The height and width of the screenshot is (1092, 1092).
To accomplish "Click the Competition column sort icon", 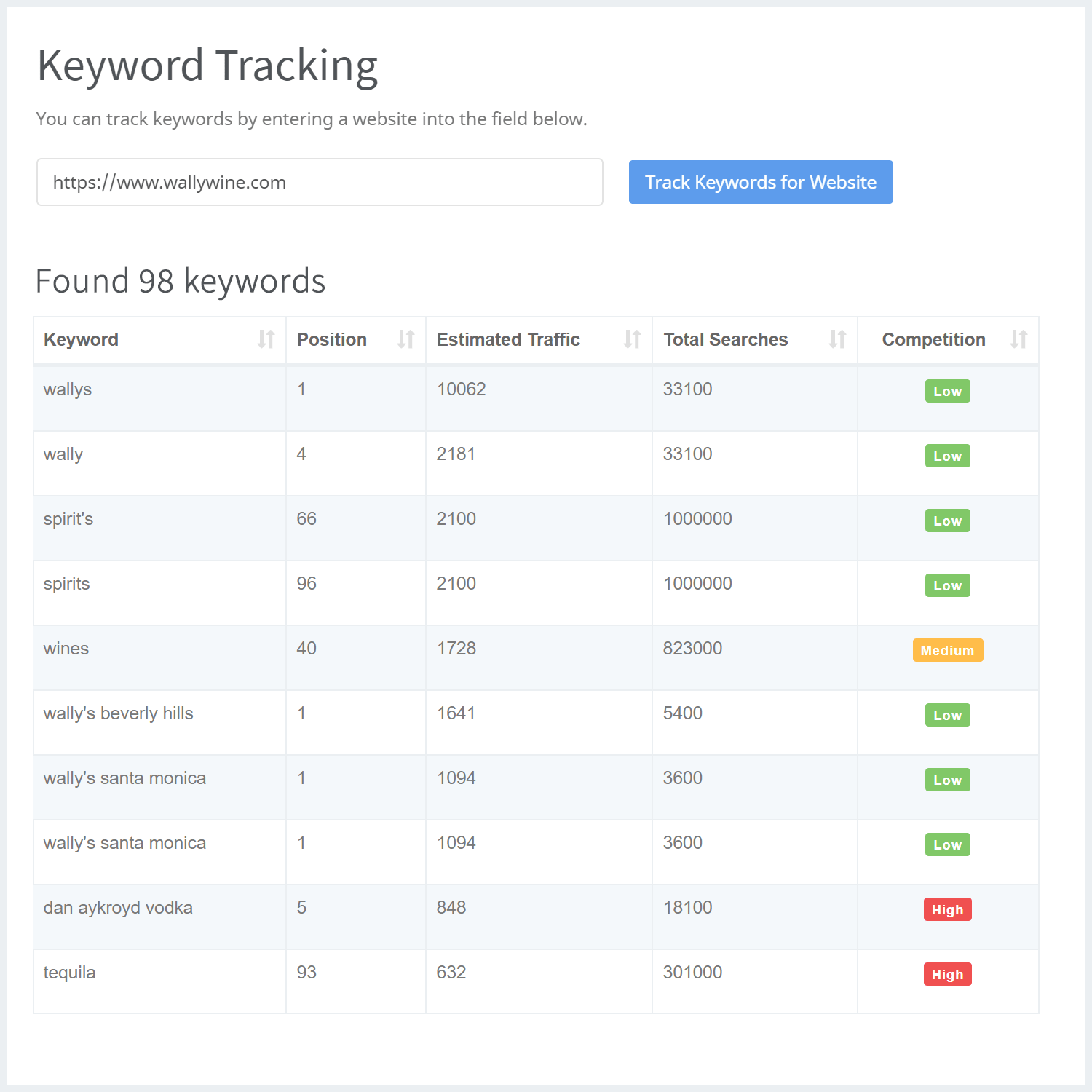I will [x=1018, y=339].
